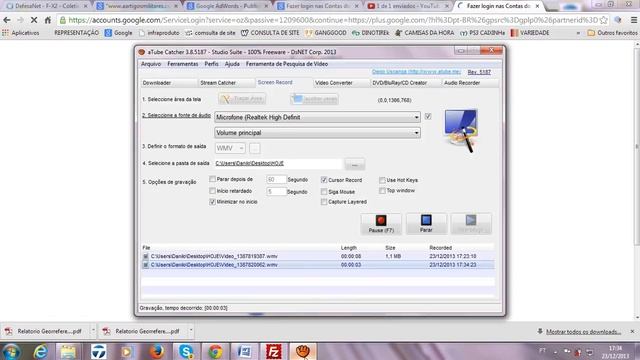Enable the Siga Mouse checkbox
The height and width of the screenshot is (360, 640).
(324, 191)
